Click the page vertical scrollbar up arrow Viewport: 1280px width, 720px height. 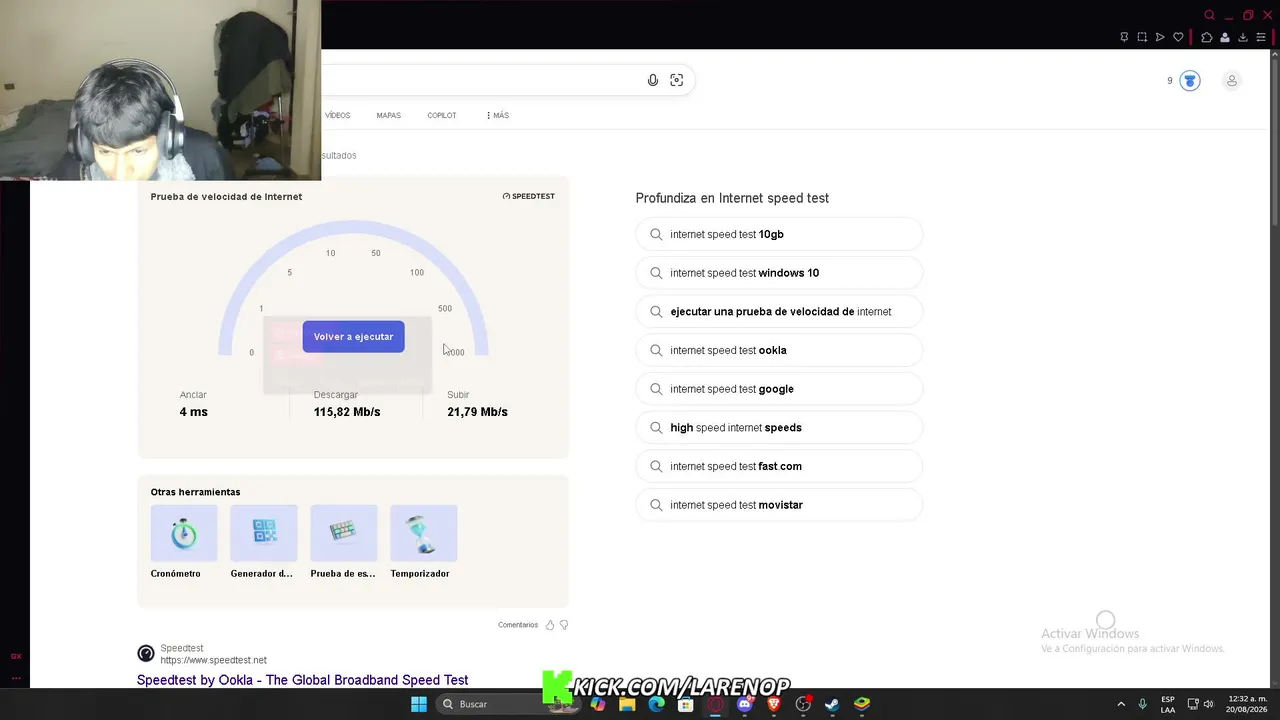point(1275,56)
